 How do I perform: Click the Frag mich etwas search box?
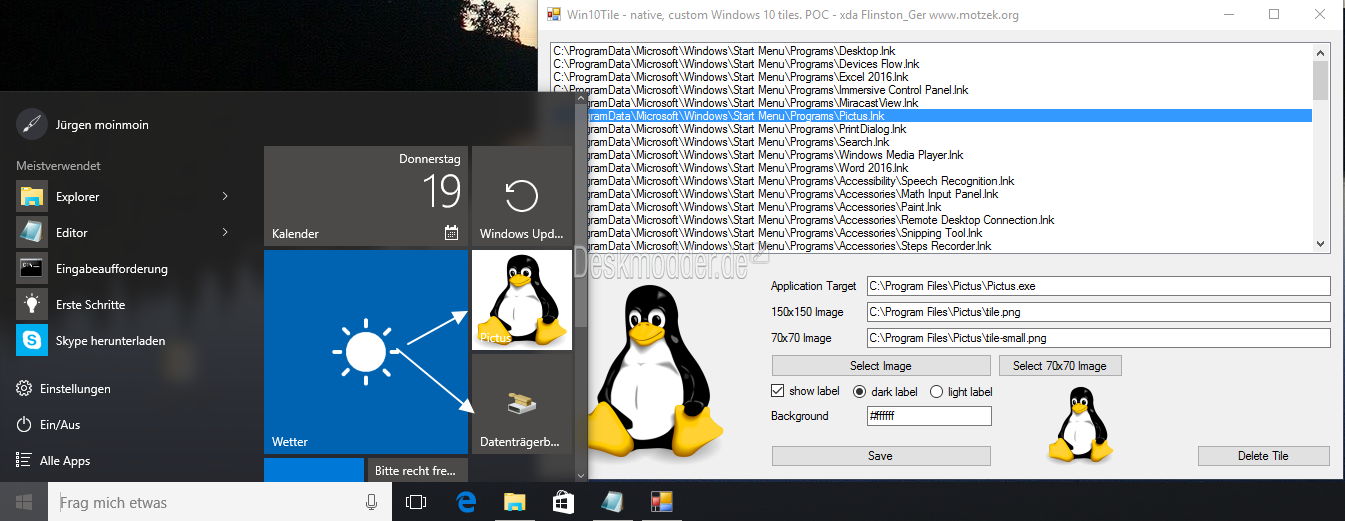point(204,502)
